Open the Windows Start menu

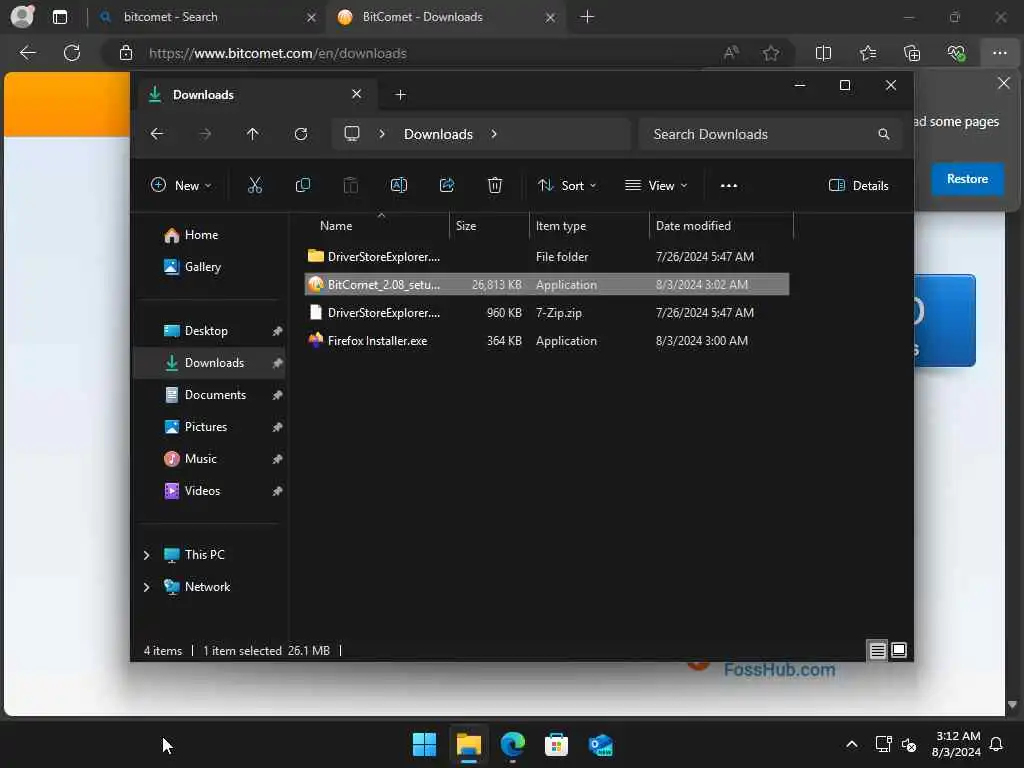coord(424,744)
